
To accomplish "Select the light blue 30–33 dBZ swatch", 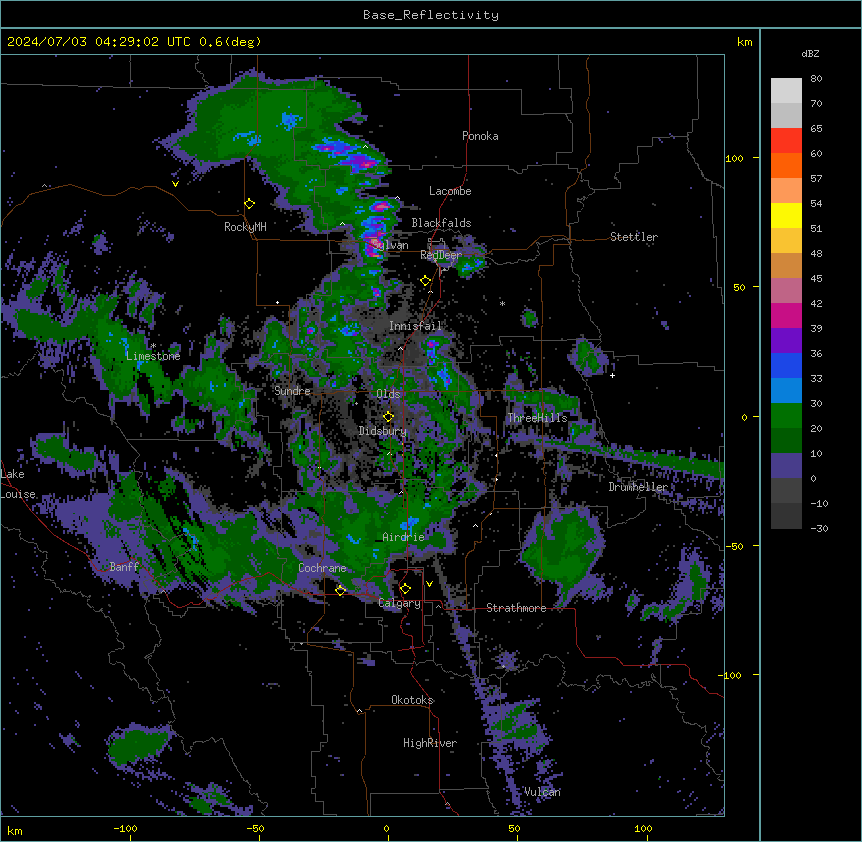I will [x=786, y=391].
